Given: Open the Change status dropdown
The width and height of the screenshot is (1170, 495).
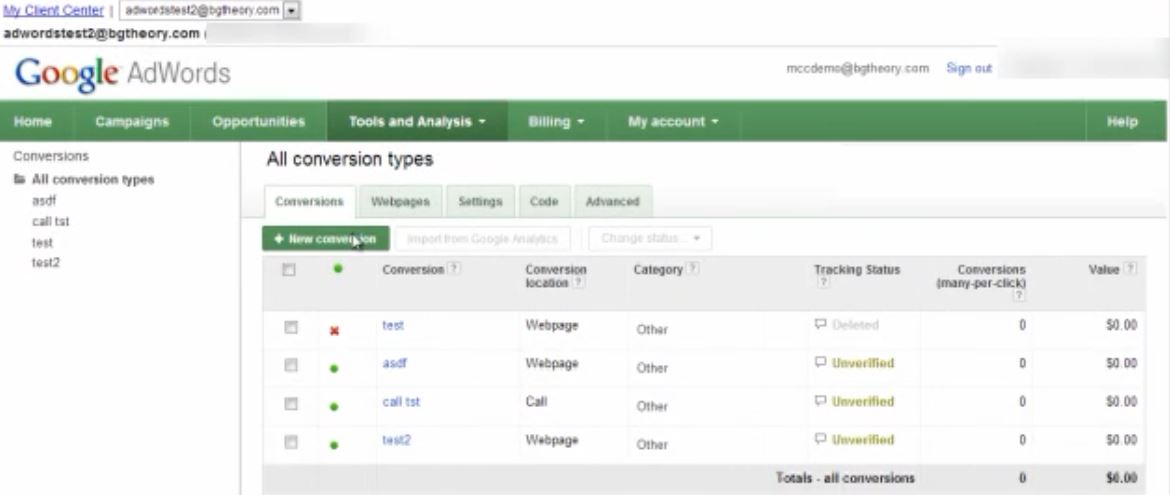Looking at the screenshot, I should click(650, 239).
